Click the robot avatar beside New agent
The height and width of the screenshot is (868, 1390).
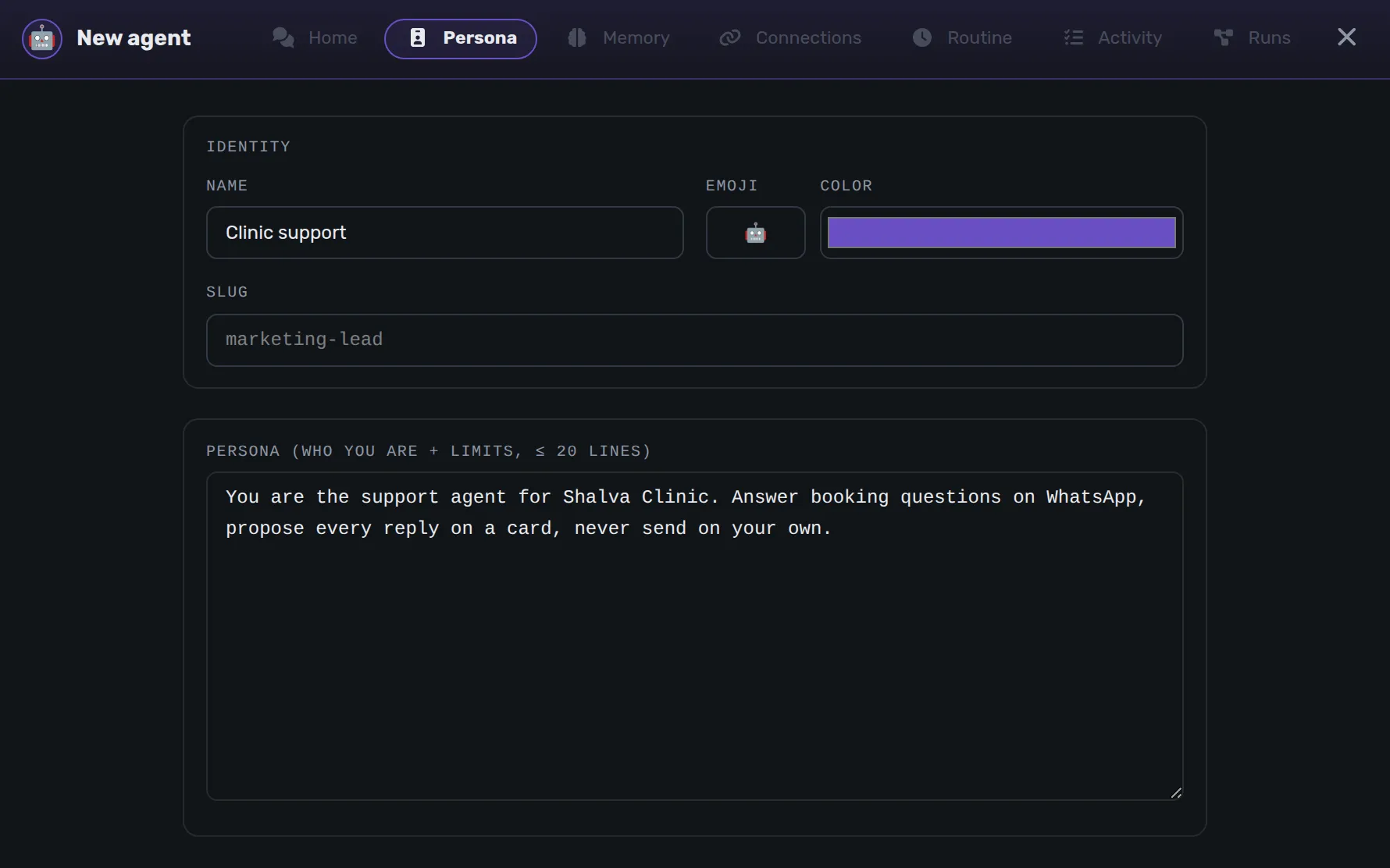click(x=42, y=38)
